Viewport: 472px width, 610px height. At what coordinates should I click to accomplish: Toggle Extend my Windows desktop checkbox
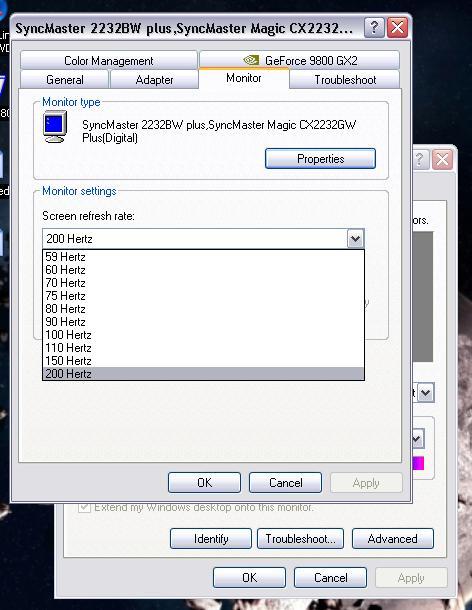[x=84, y=507]
